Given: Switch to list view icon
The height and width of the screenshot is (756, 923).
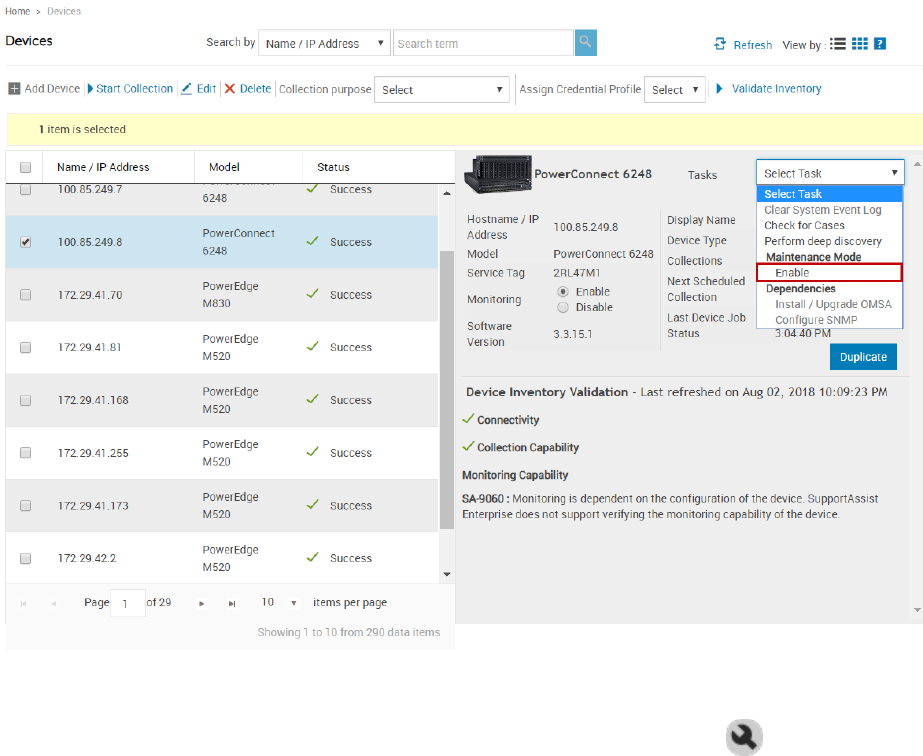Looking at the screenshot, I should pos(838,44).
